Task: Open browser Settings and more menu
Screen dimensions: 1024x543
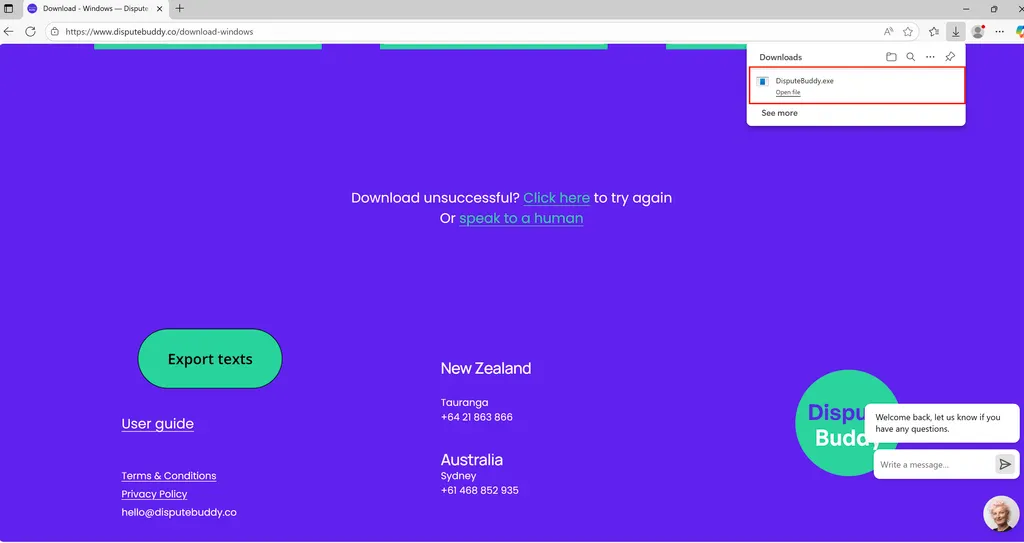Action: [999, 31]
